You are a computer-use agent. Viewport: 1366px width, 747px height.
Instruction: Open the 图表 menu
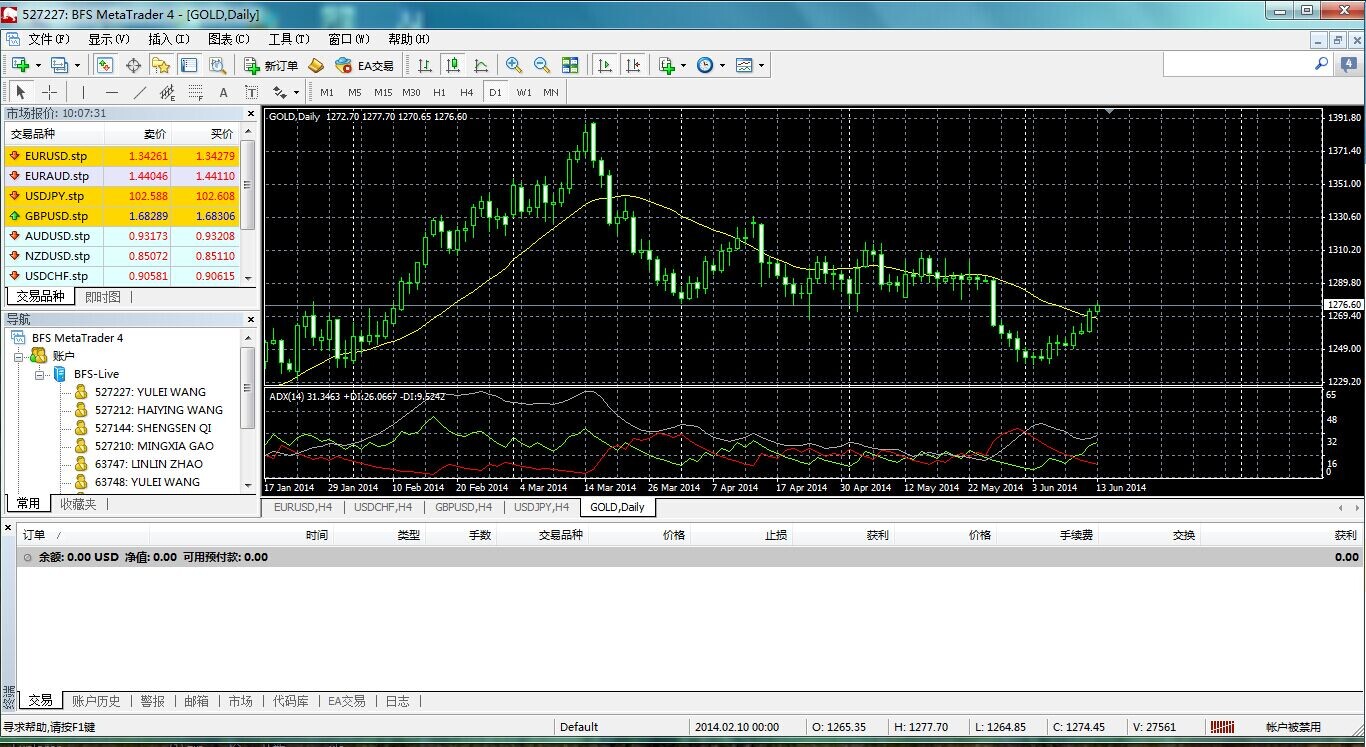[229, 39]
